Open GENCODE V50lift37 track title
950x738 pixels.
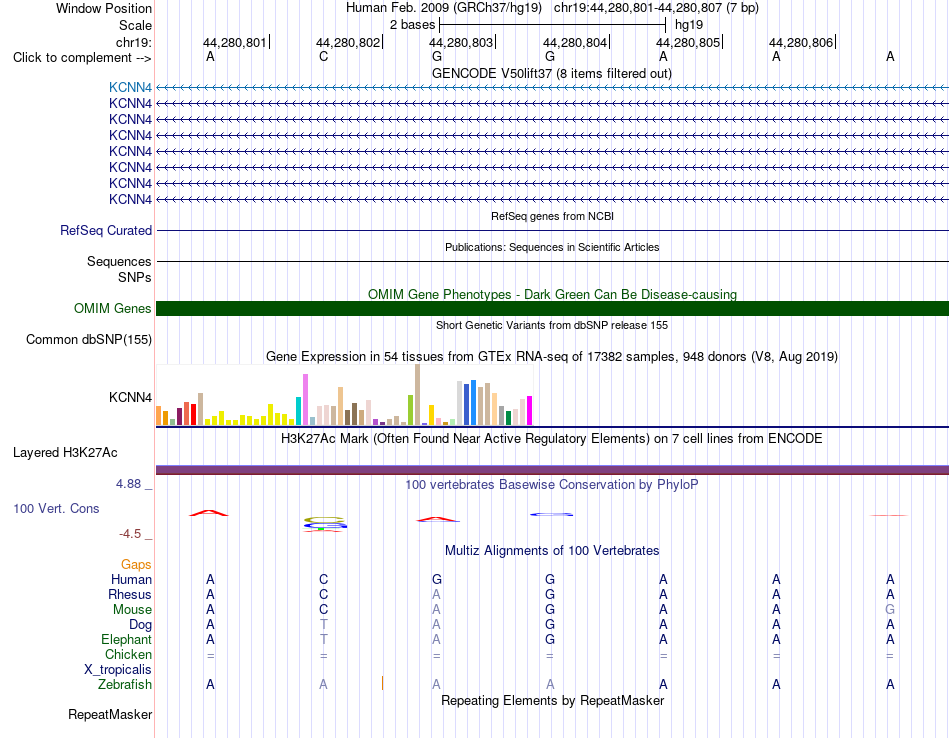(552, 73)
